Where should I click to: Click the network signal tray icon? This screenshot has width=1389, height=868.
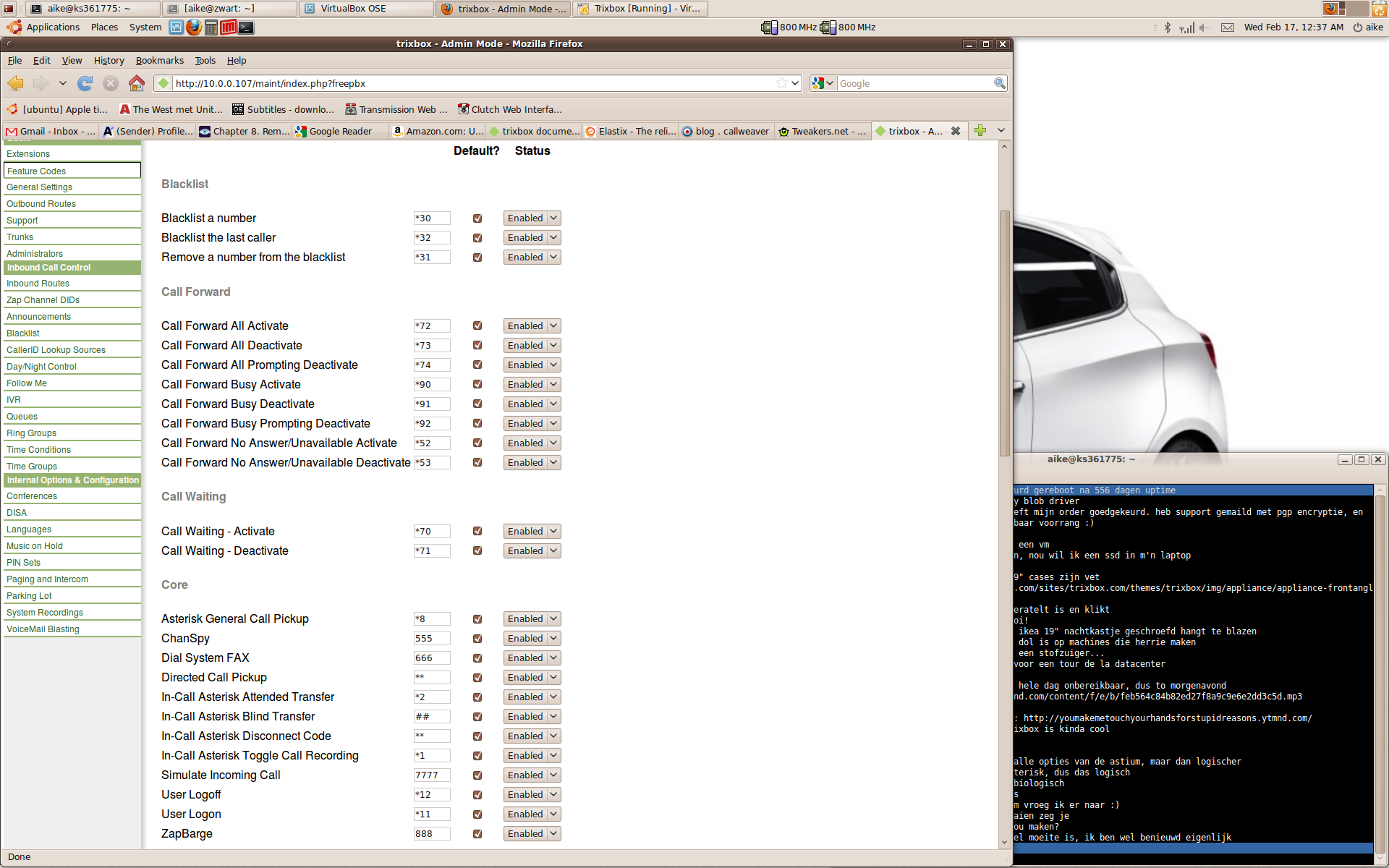[1186, 27]
